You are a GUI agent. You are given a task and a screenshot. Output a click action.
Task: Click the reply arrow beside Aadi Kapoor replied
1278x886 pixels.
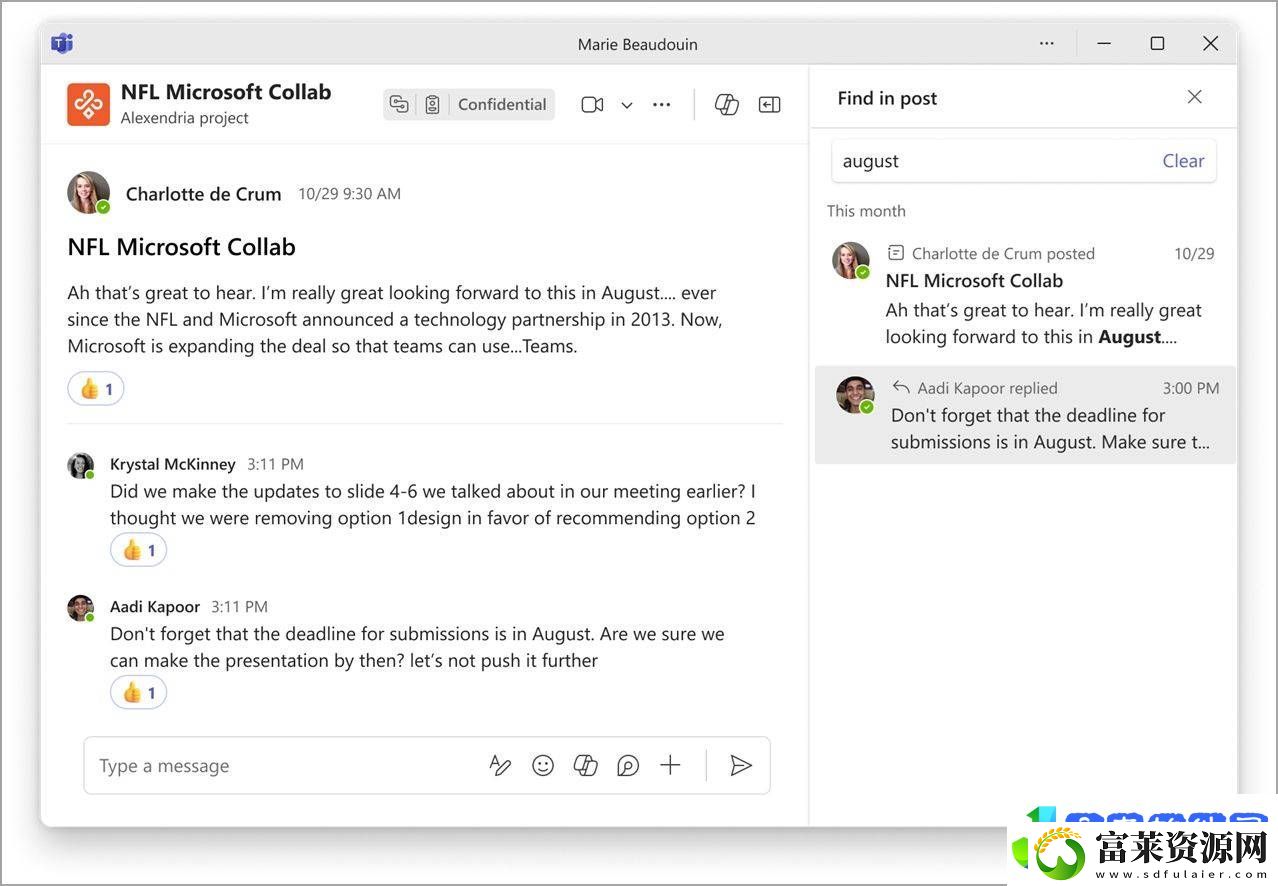pyautogui.click(x=901, y=388)
